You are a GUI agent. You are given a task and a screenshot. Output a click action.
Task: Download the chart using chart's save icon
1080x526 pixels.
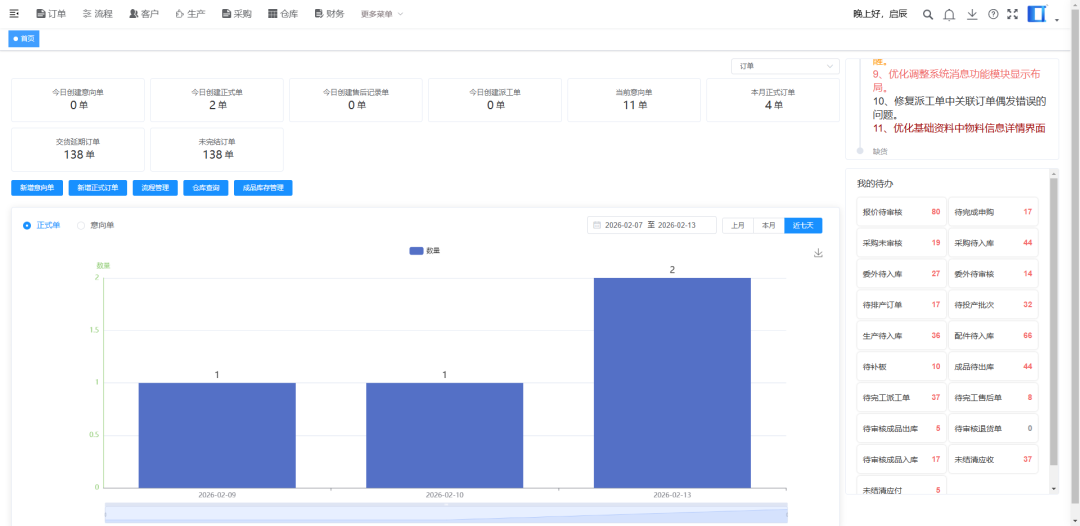[x=818, y=253]
